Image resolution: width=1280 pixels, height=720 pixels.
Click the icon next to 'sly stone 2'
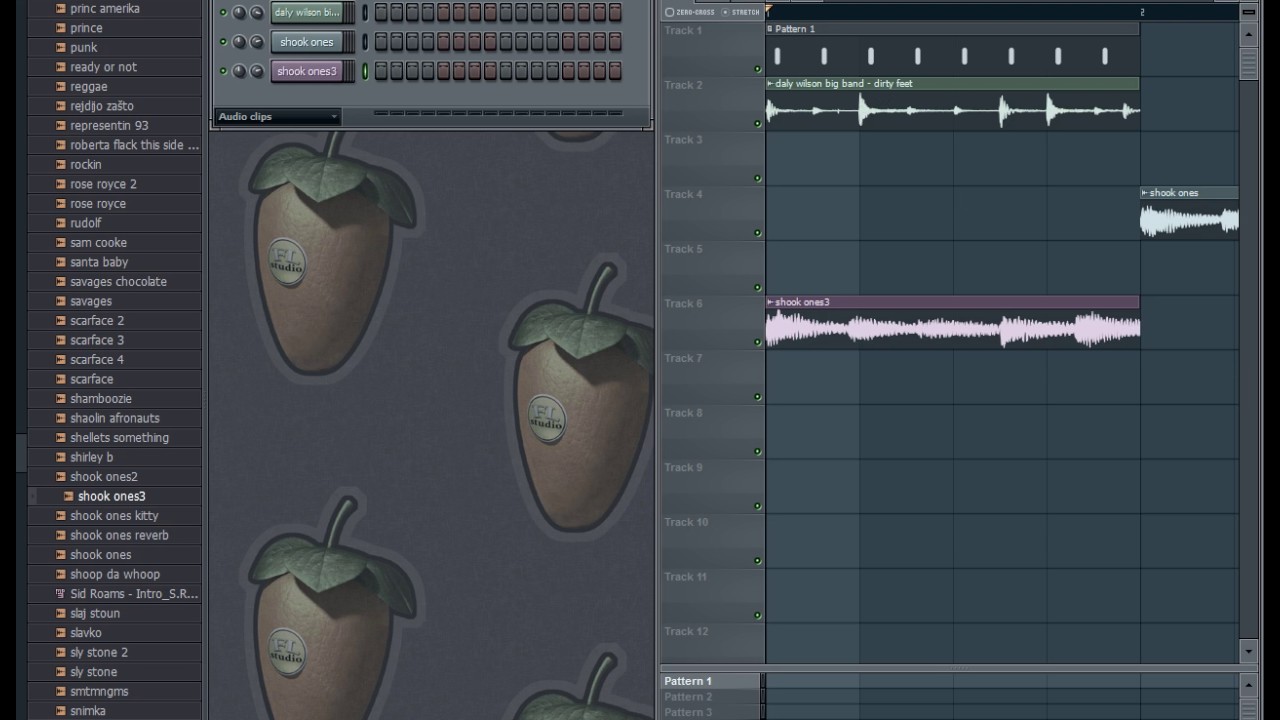click(60, 652)
